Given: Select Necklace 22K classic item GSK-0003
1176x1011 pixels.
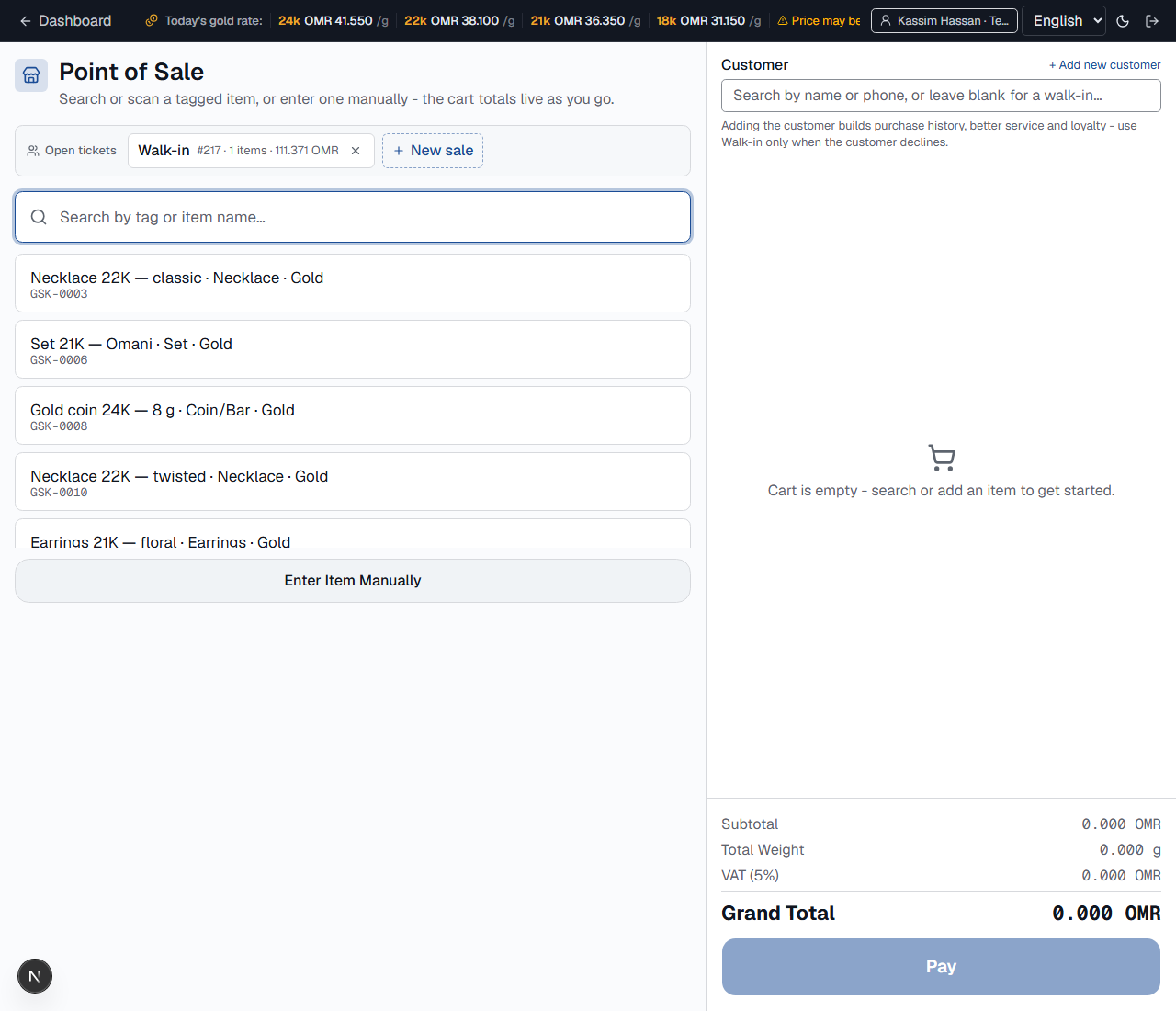Looking at the screenshot, I should click(x=353, y=283).
